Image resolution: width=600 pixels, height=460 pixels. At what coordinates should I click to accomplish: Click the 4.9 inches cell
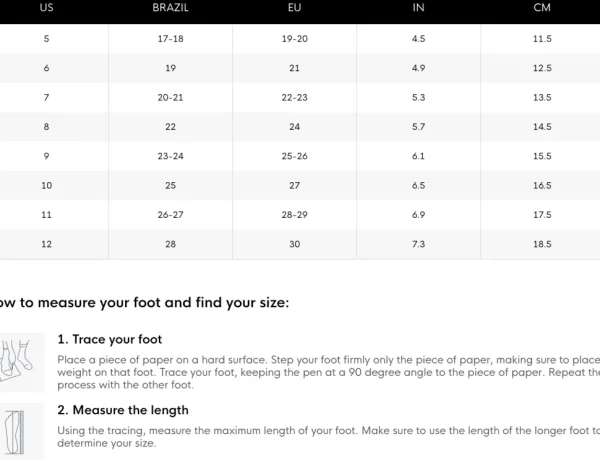[x=418, y=68]
